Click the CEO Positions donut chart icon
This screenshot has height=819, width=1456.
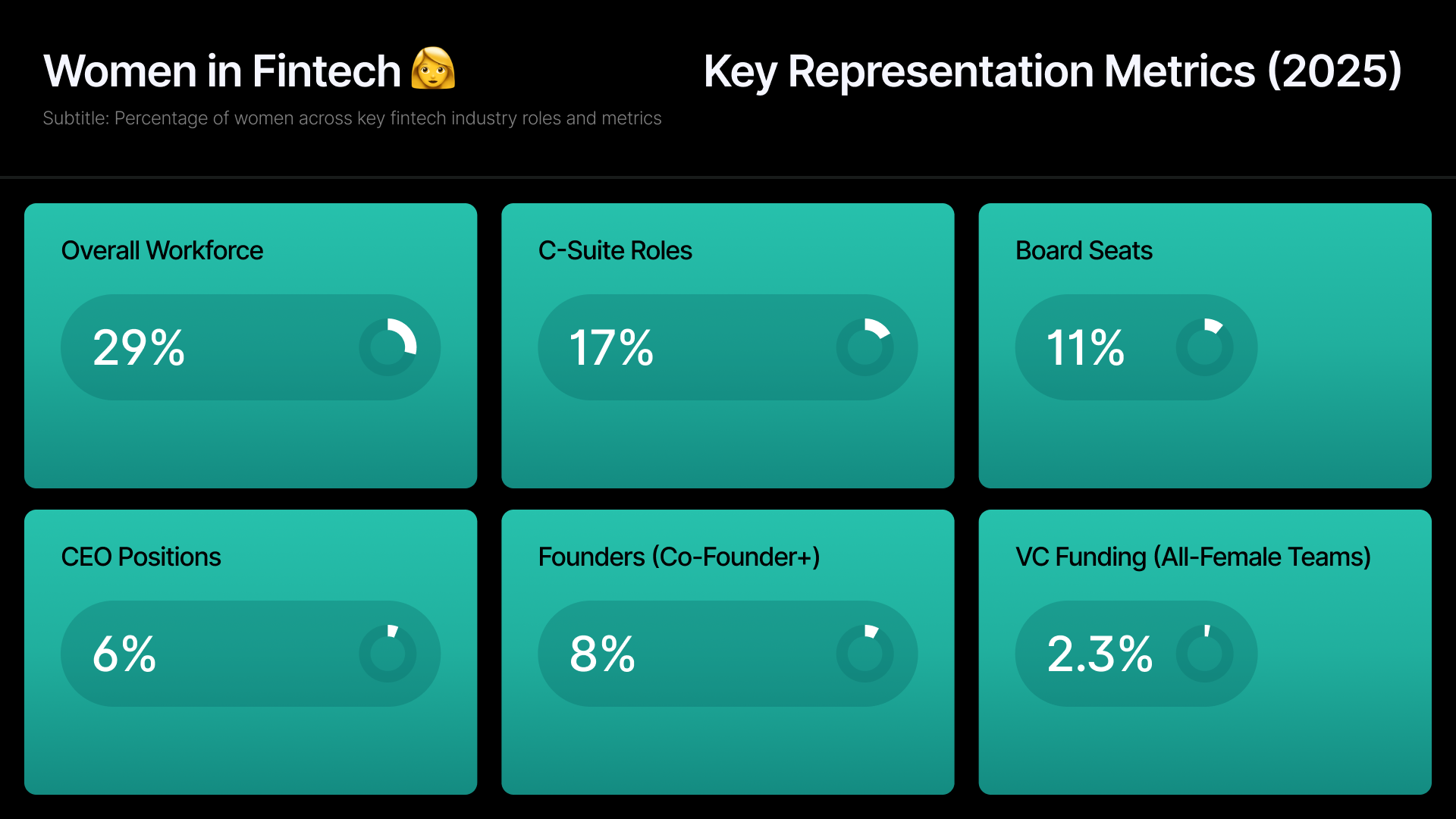point(388,654)
